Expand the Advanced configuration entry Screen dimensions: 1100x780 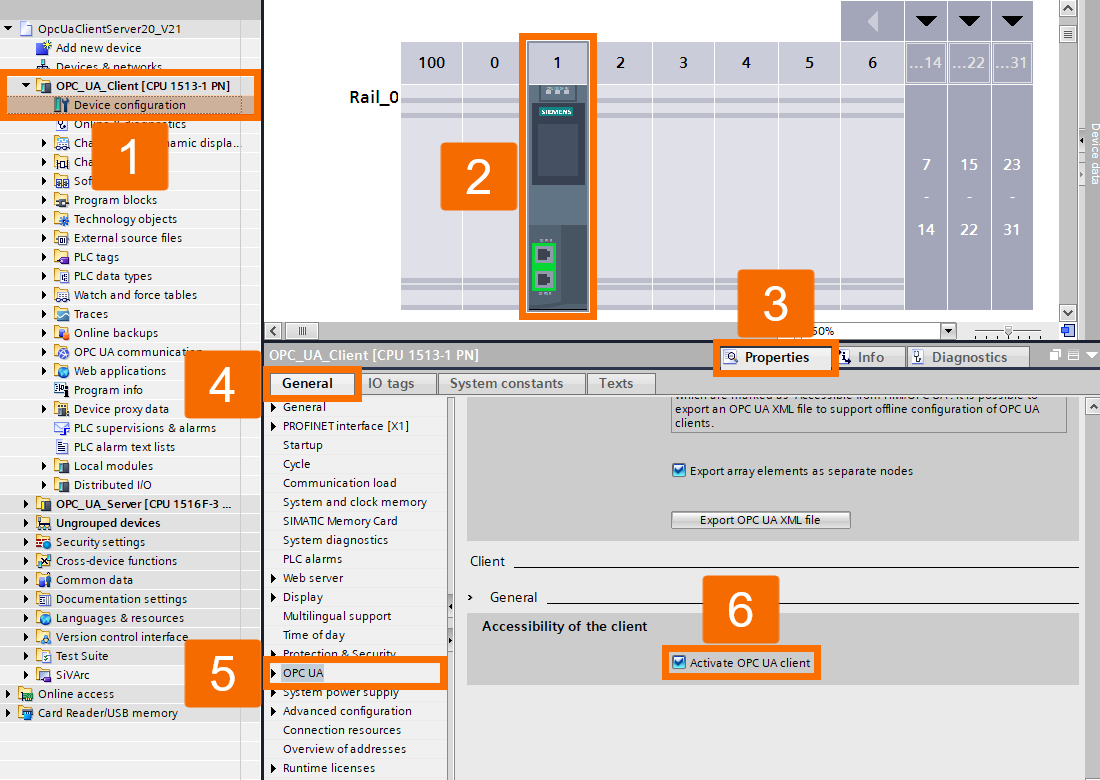(x=274, y=711)
